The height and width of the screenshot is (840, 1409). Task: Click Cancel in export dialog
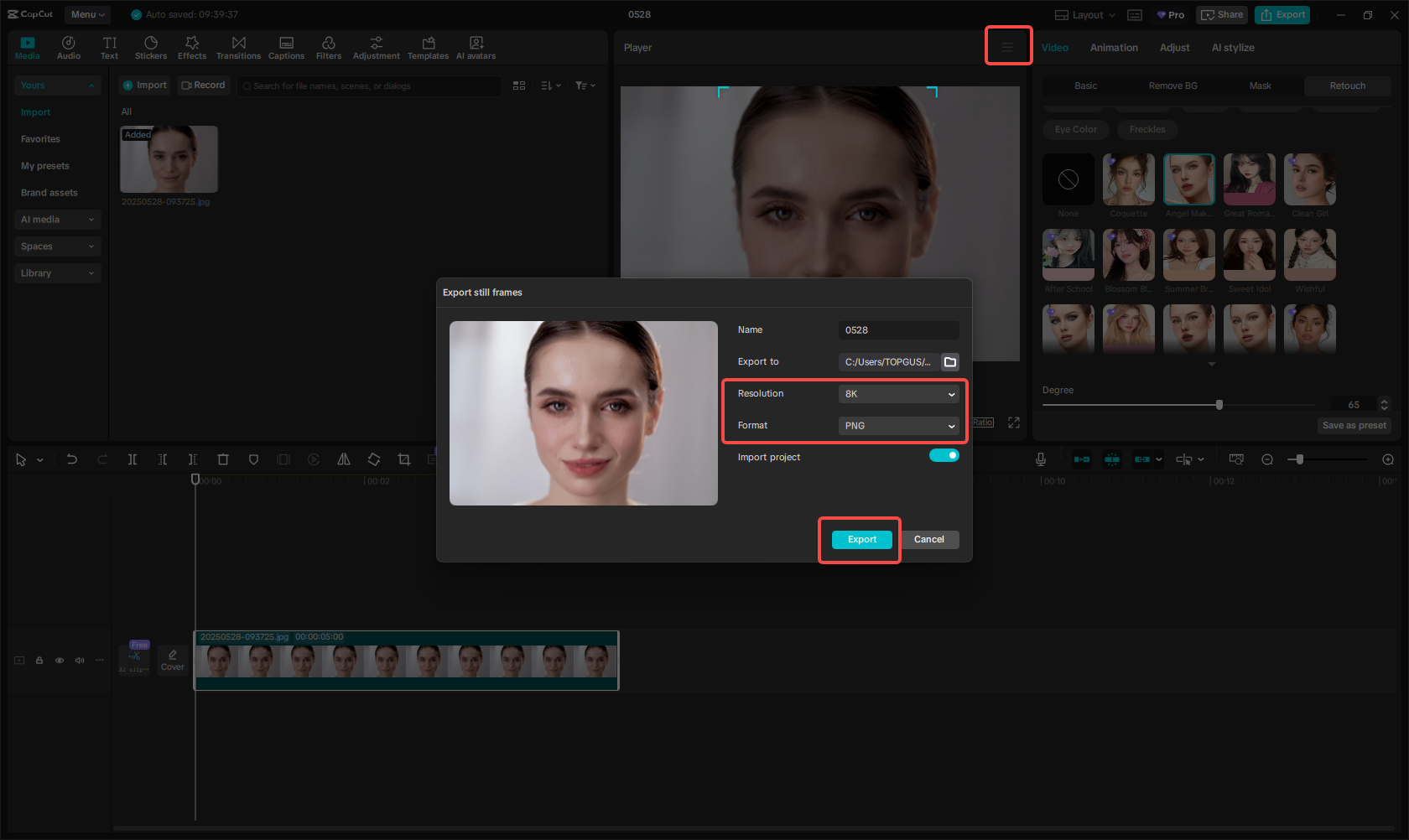click(x=928, y=540)
